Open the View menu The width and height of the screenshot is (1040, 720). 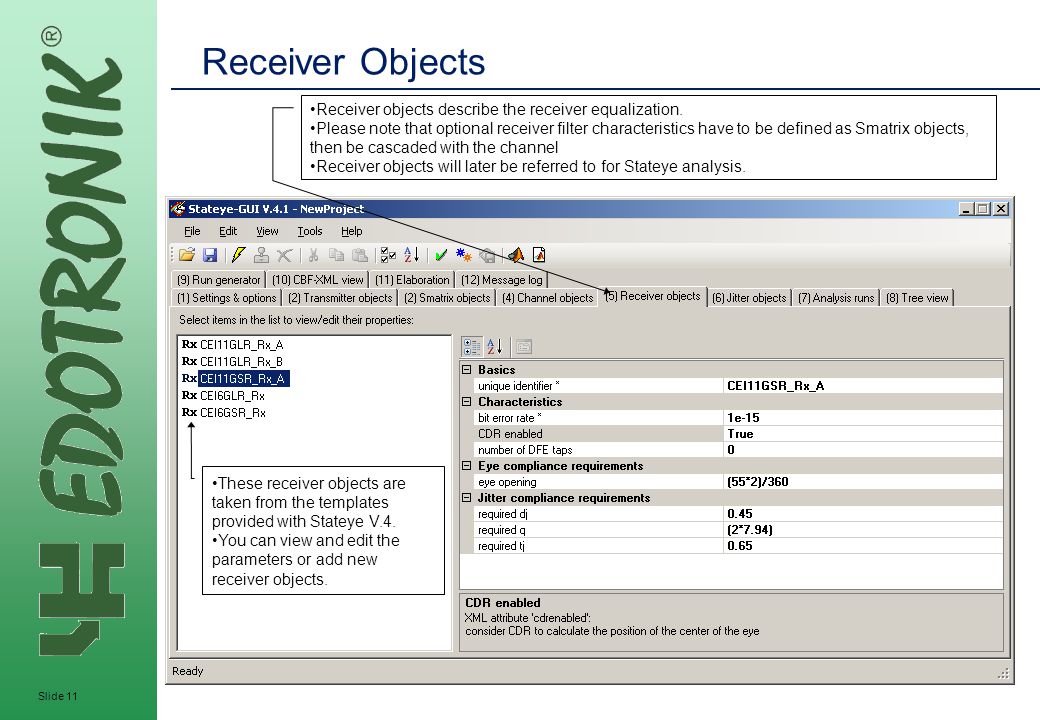pos(267,231)
